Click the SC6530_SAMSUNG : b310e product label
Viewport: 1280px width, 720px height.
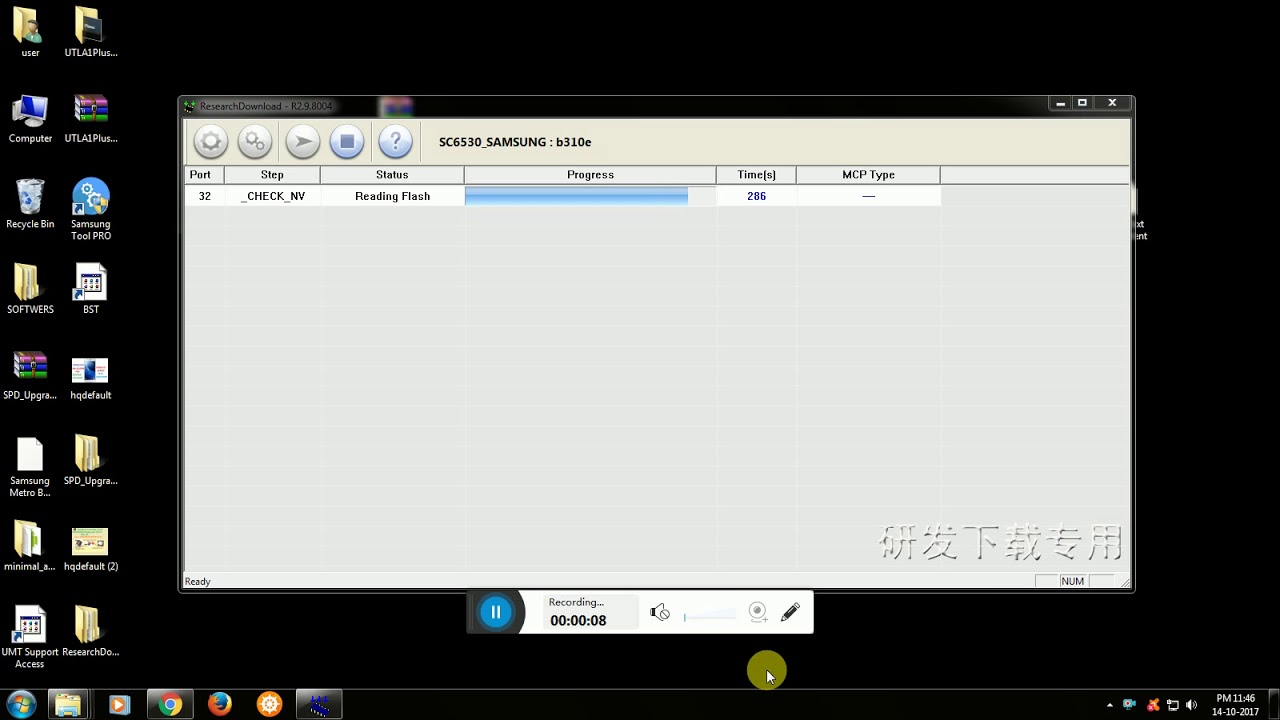pyautogui.click(x=515, y=142)
